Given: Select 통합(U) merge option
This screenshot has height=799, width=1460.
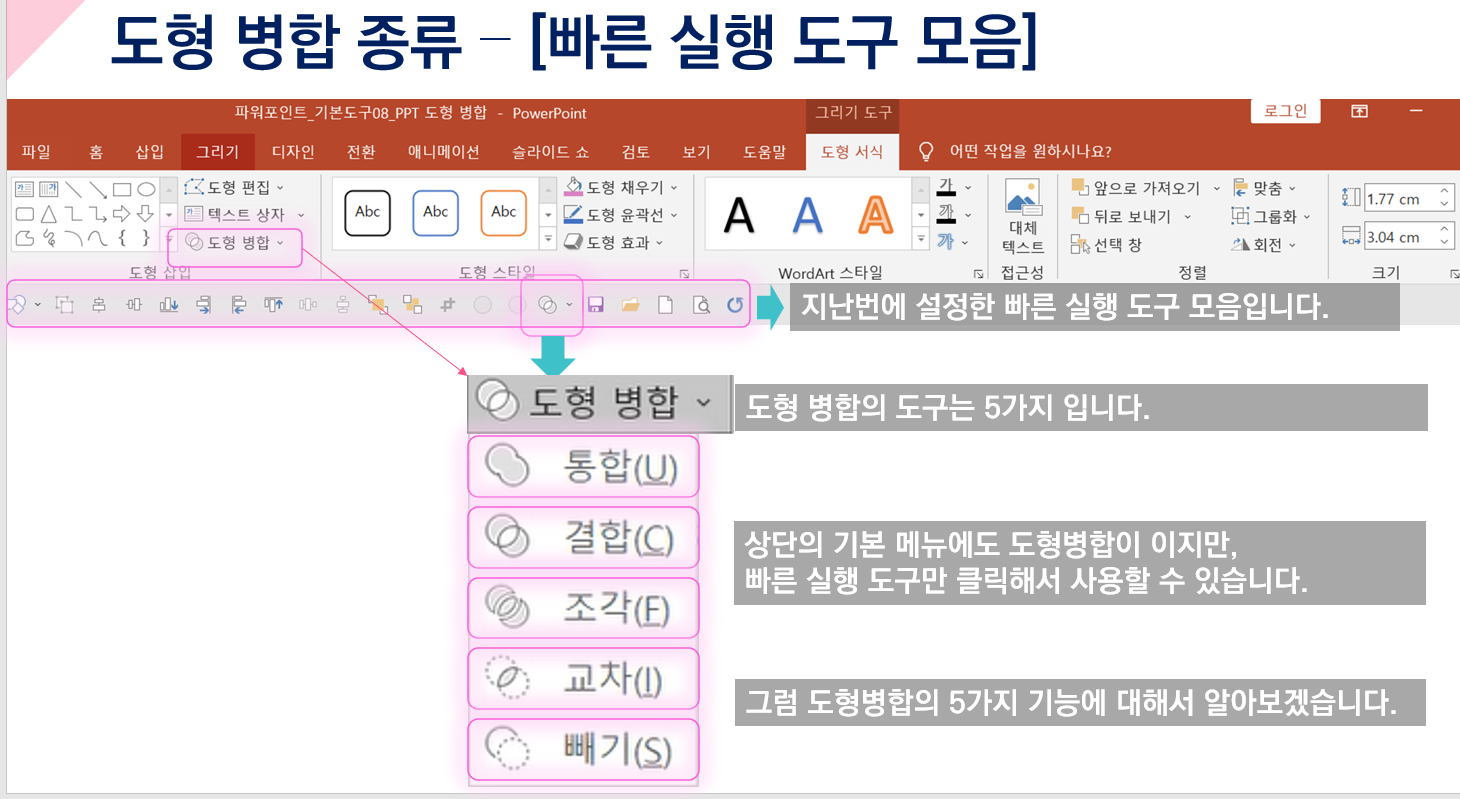Looking at the screenshot, I should (583, 466).
